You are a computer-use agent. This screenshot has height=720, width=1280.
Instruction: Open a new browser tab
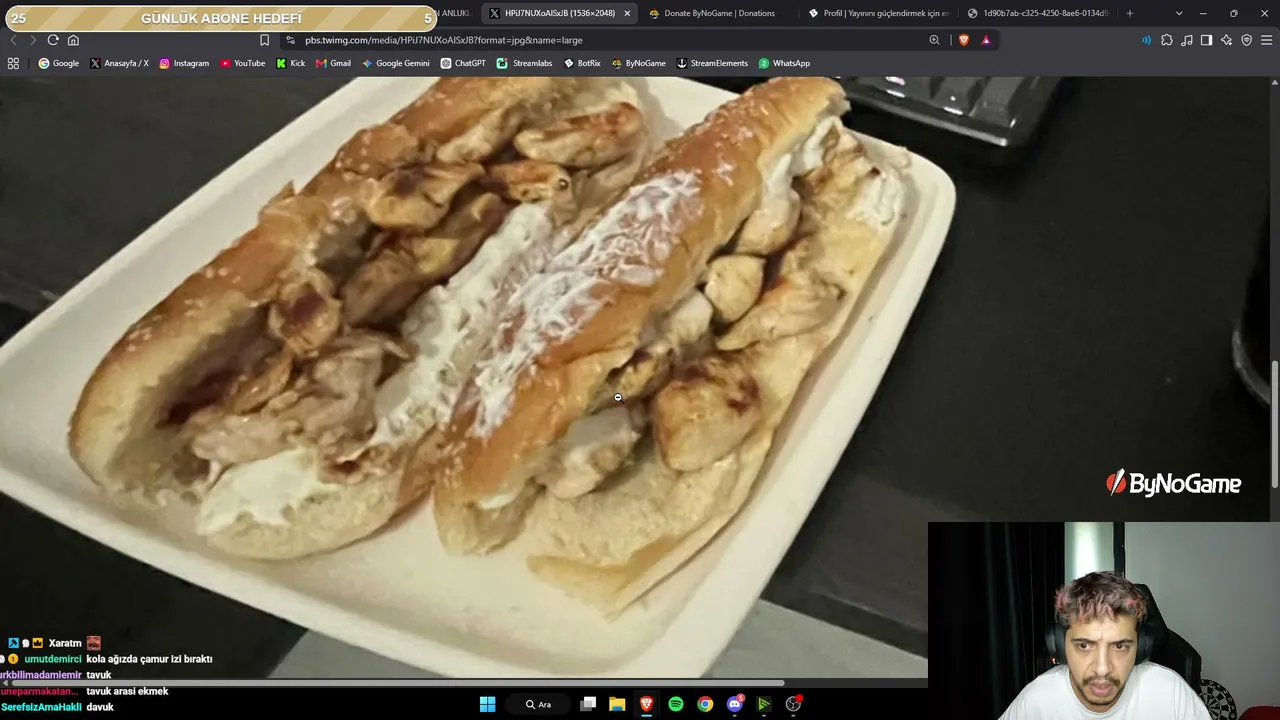[1130, 13]
